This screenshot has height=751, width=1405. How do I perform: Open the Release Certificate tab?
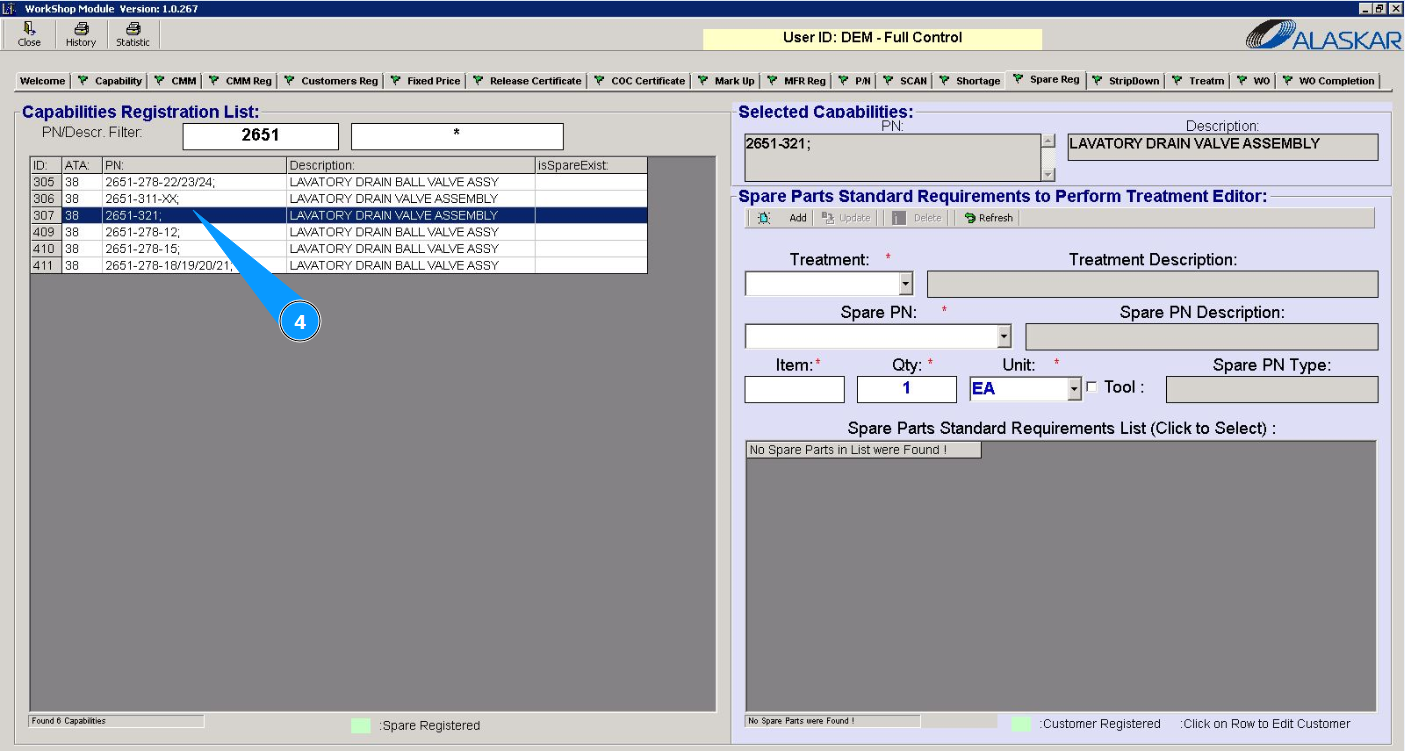[x=526, y=81]
